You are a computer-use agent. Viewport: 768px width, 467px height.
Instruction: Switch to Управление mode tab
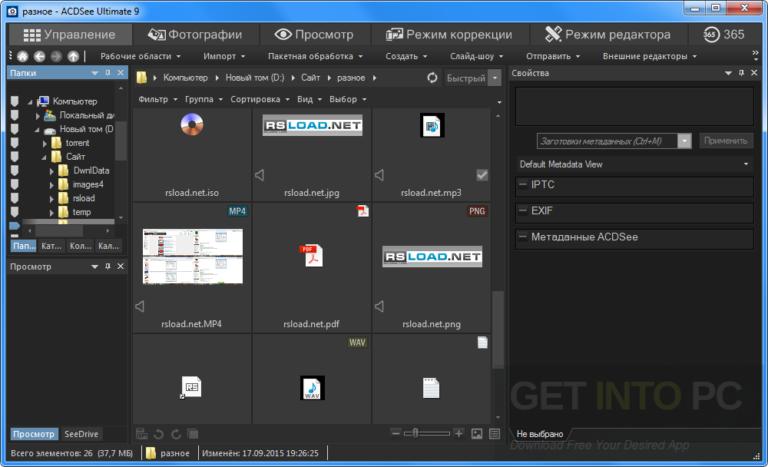tap(70, 34)
